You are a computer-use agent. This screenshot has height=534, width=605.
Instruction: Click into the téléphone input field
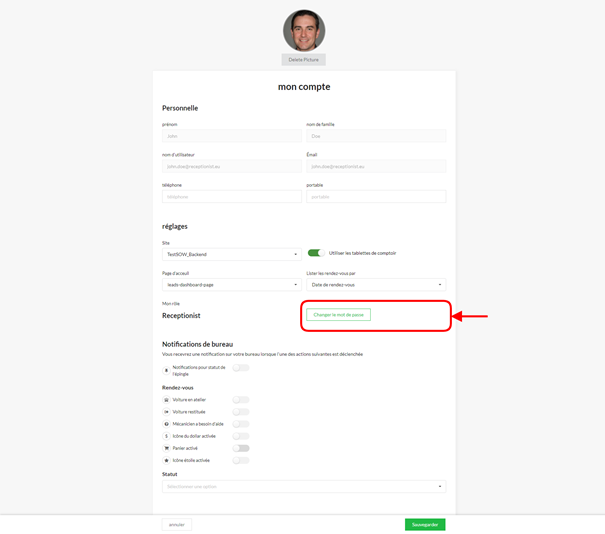click(231, 197)
